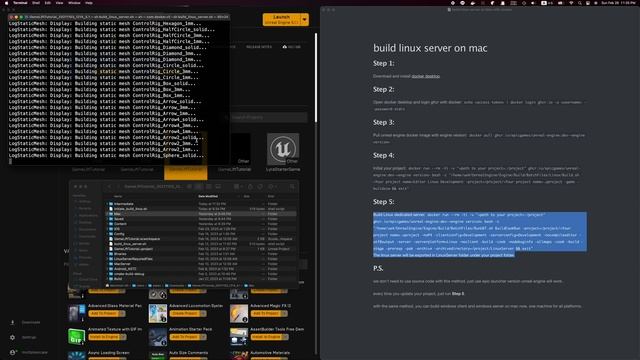Add Advanced Glass Material Pack to project
The image size is (640, 360).
tap(103, 313)
